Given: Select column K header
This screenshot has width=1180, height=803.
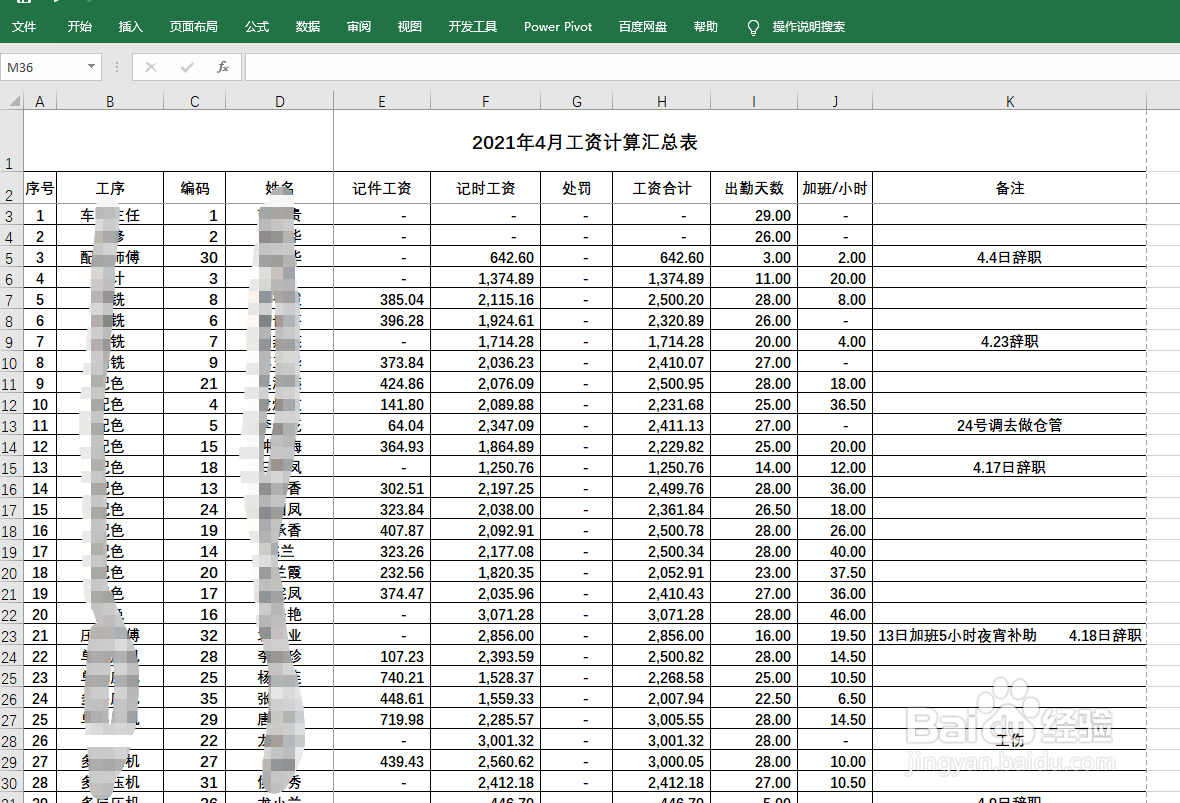Looking at the screenshot, I should click(1009, 101).
